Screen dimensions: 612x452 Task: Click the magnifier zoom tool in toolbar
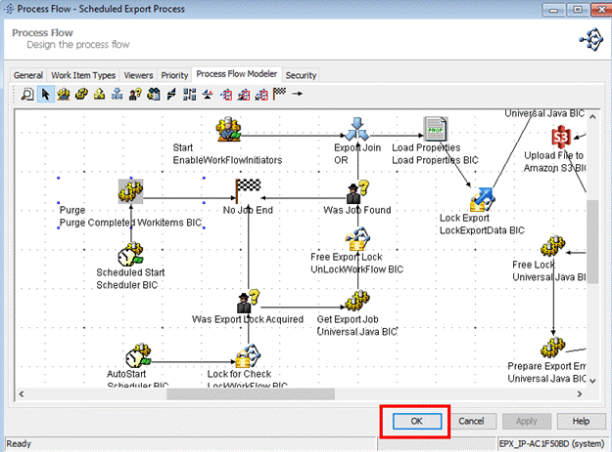[28, 94]
